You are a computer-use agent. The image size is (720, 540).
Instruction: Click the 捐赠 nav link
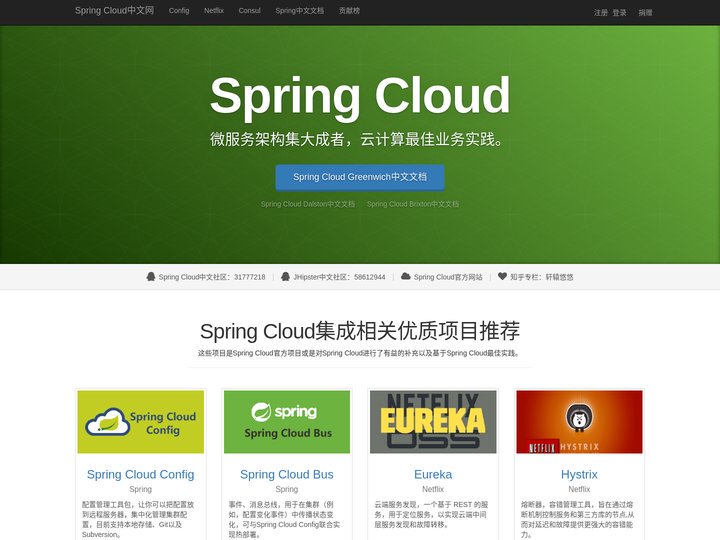[645, 13]
